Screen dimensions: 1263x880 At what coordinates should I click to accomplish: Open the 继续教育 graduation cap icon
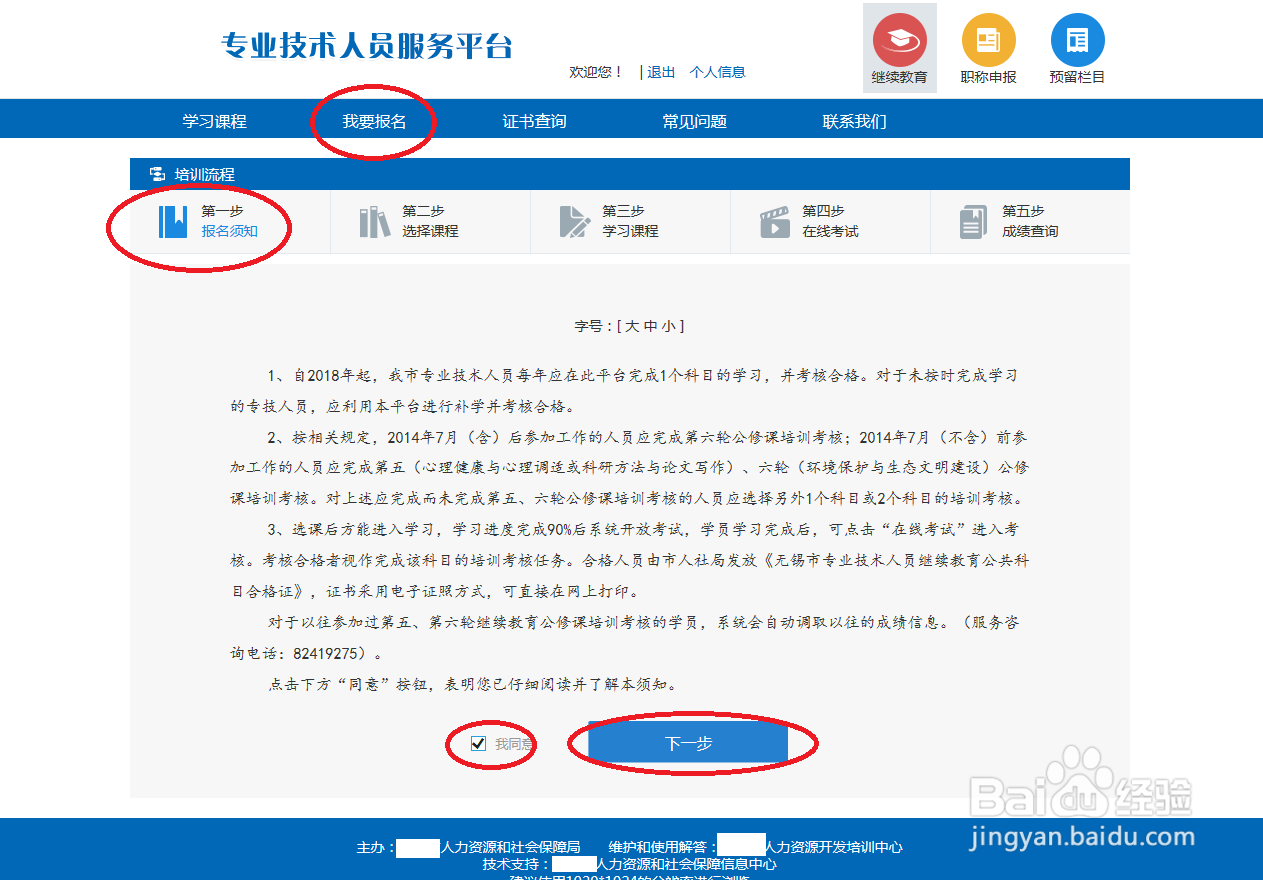(x=899, y=40)
